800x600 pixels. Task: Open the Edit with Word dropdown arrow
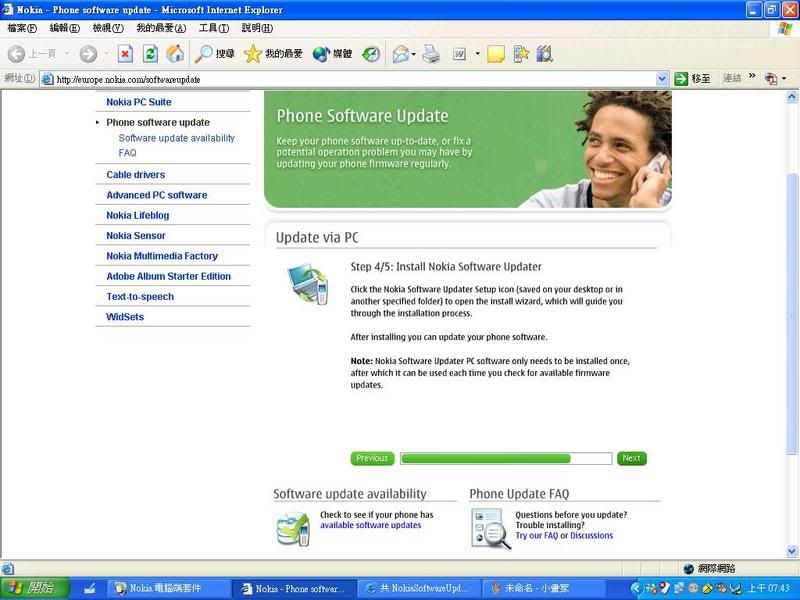click(478, 54)
